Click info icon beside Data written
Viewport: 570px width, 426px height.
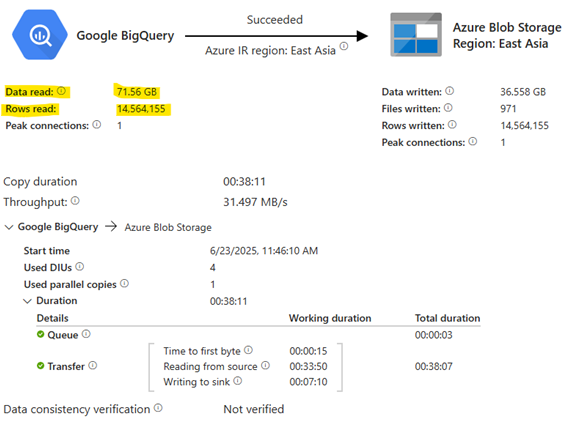pos(450,91)
